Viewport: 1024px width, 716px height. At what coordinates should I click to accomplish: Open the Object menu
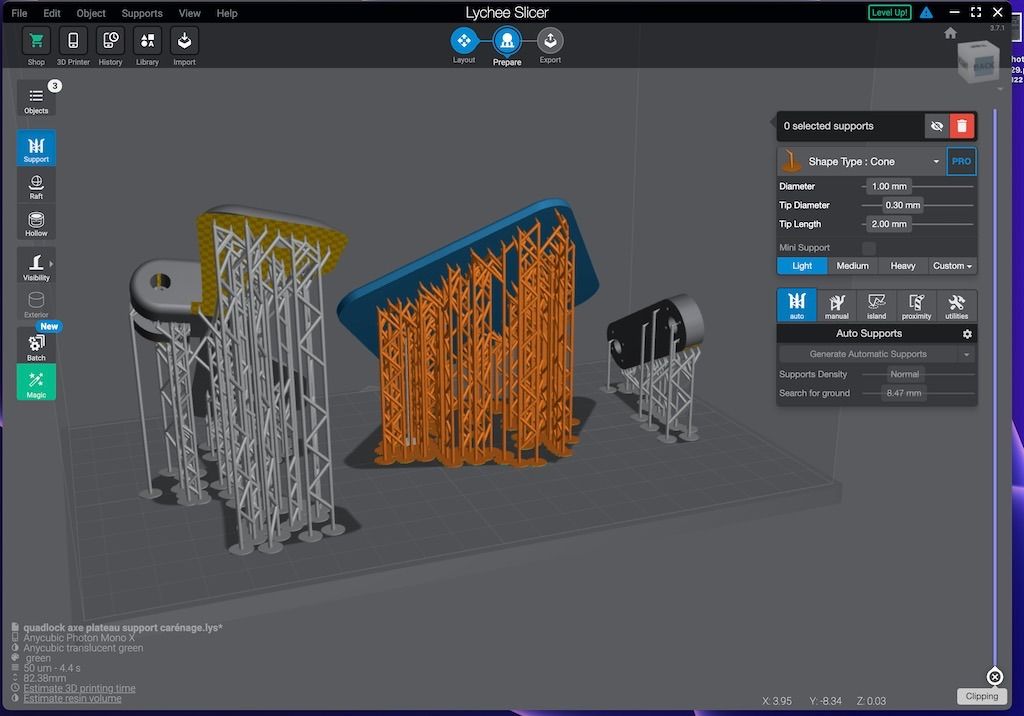(x=91, y=13)
